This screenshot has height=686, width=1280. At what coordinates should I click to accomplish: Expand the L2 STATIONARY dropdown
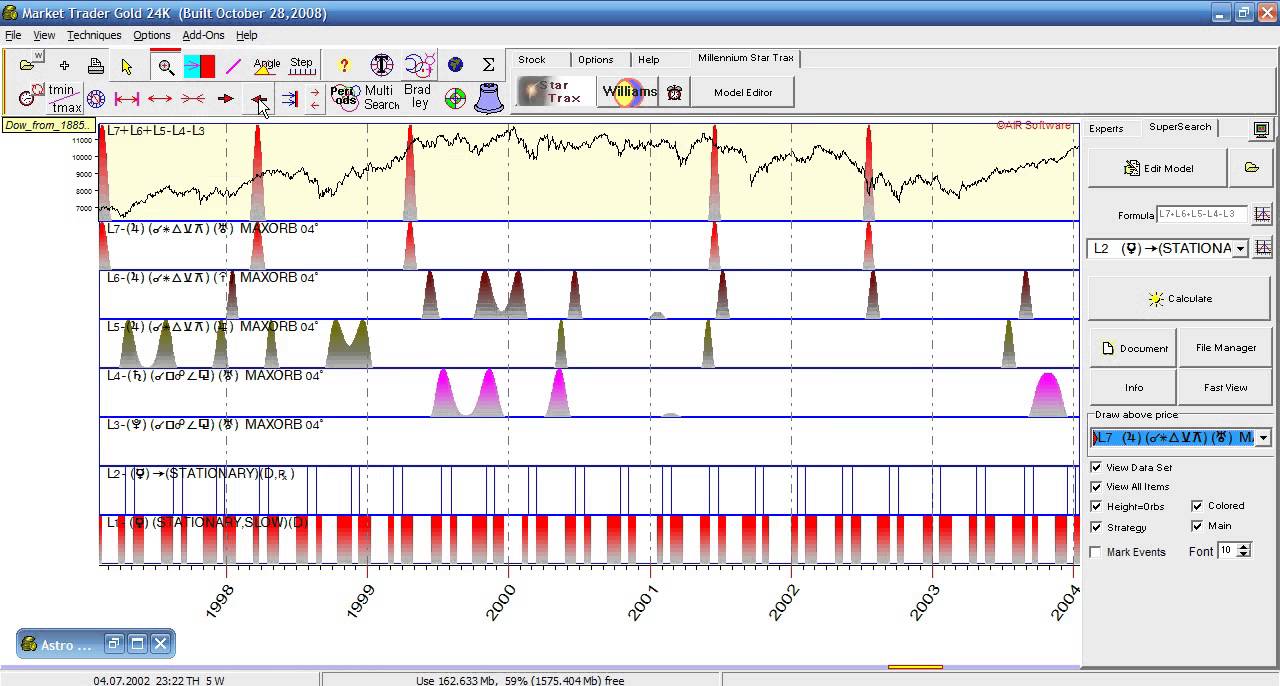tap(1241, 248)
